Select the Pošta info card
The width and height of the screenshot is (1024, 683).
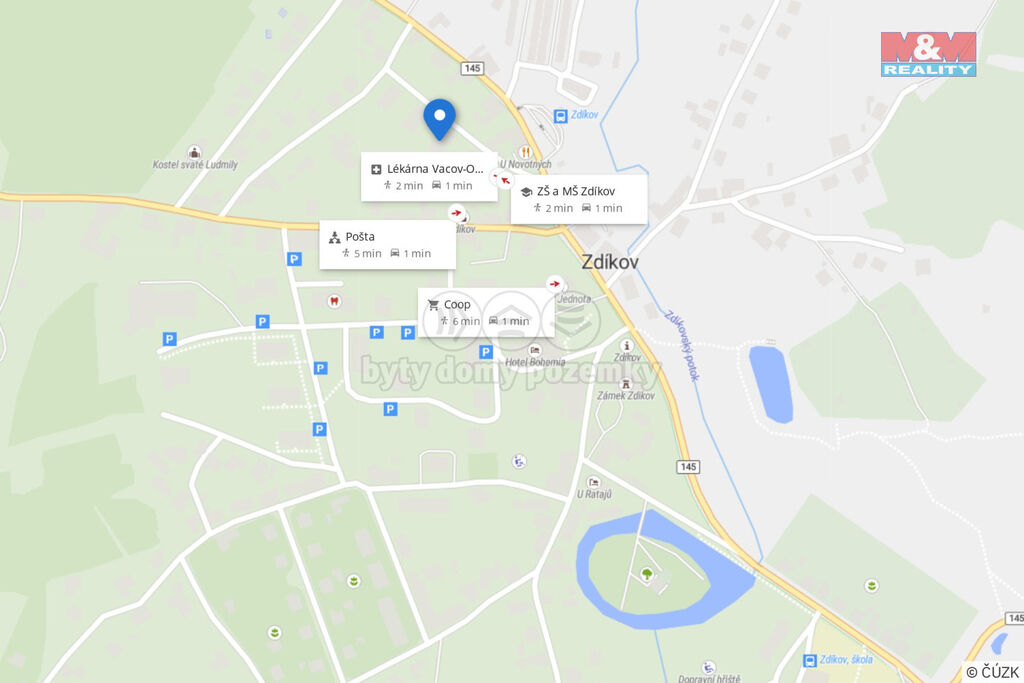[x=387, y=244]
